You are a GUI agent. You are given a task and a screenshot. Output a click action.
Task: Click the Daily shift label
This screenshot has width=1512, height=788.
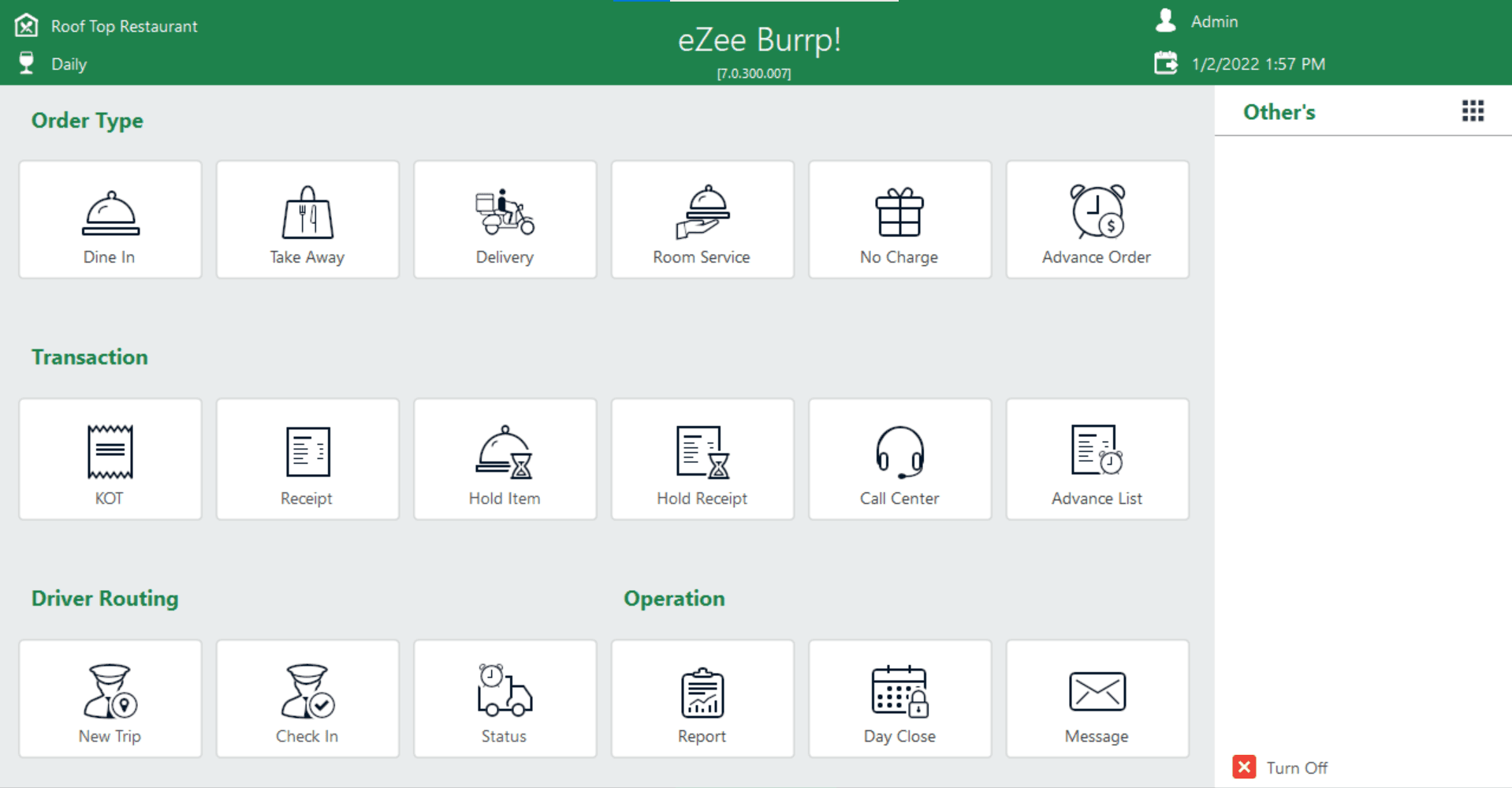tap(69, 64)
